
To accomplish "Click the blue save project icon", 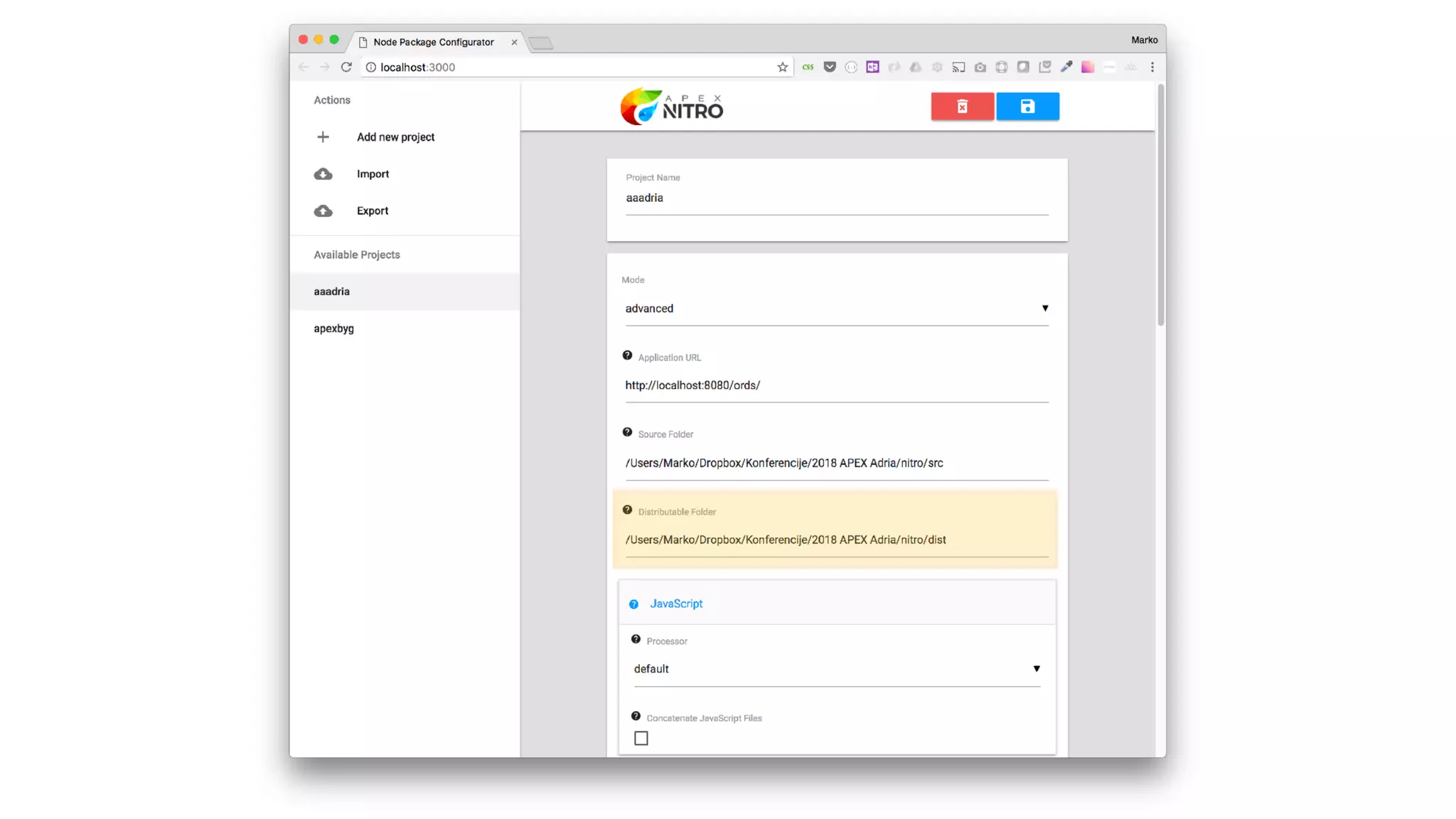I will [1027, 107].
